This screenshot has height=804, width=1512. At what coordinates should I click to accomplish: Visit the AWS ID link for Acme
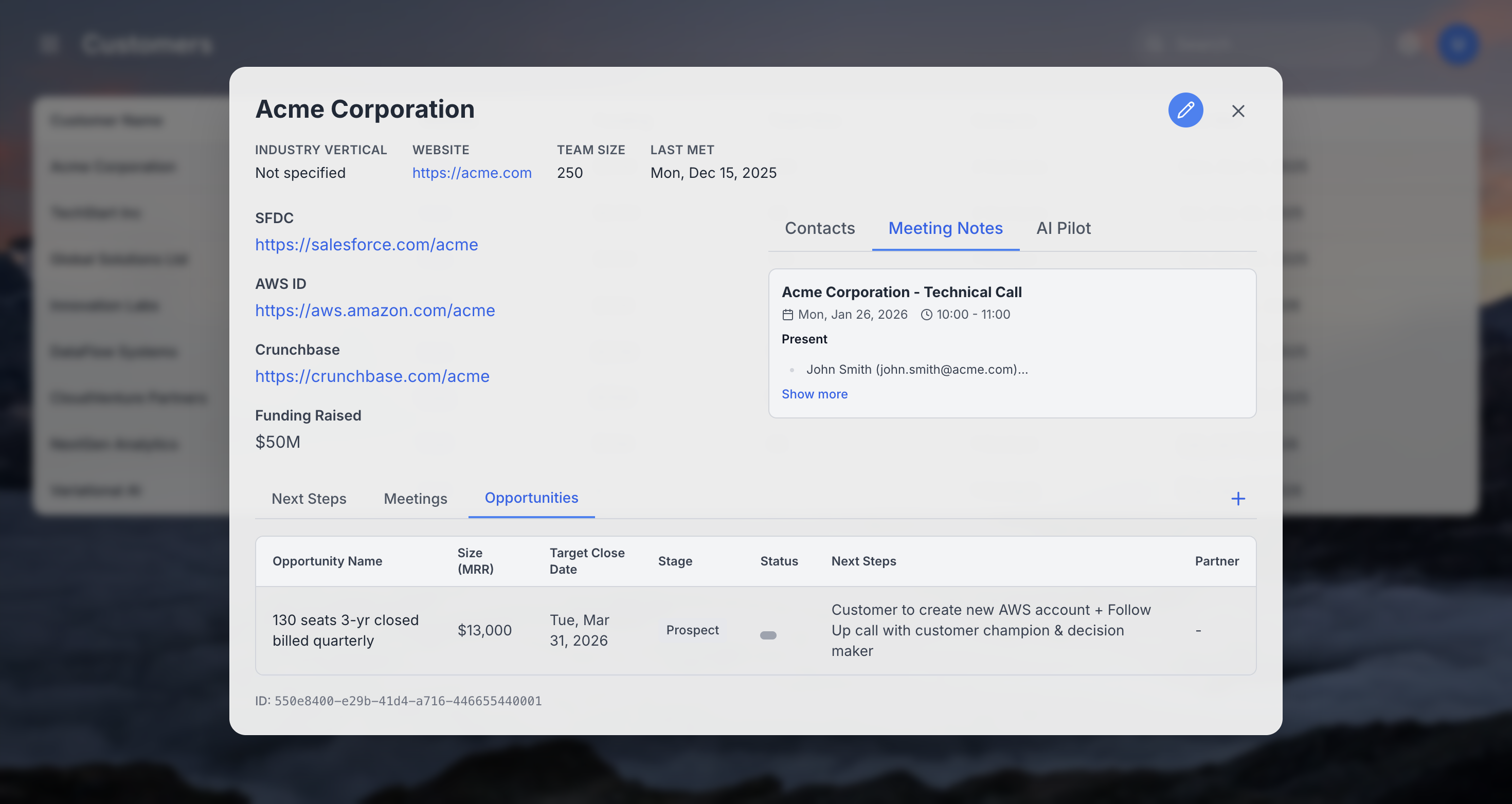click(375, 310)
